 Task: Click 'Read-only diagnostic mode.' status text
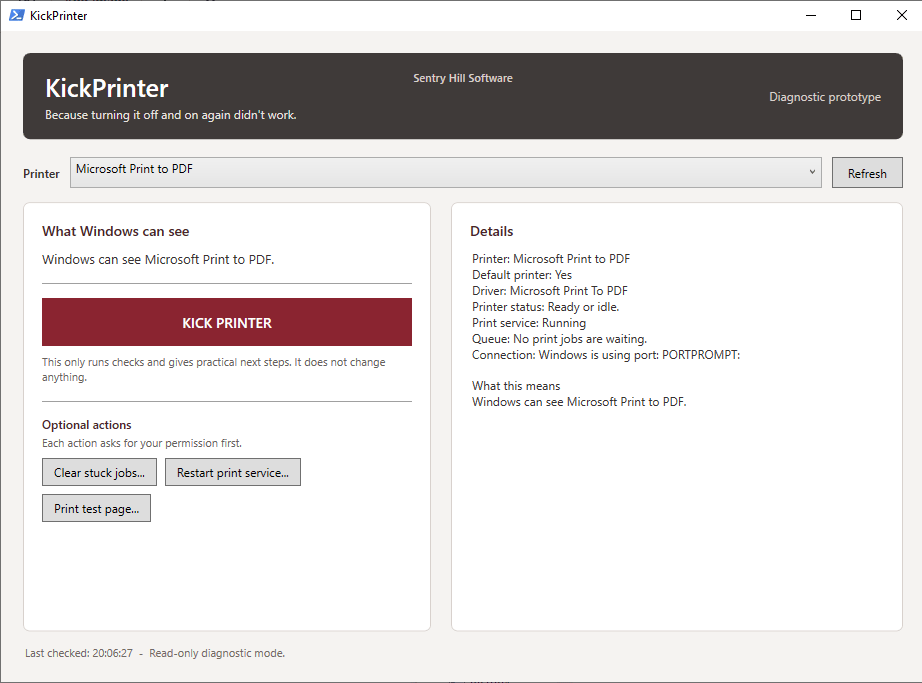pyautogui.click(x=217, y=653)
